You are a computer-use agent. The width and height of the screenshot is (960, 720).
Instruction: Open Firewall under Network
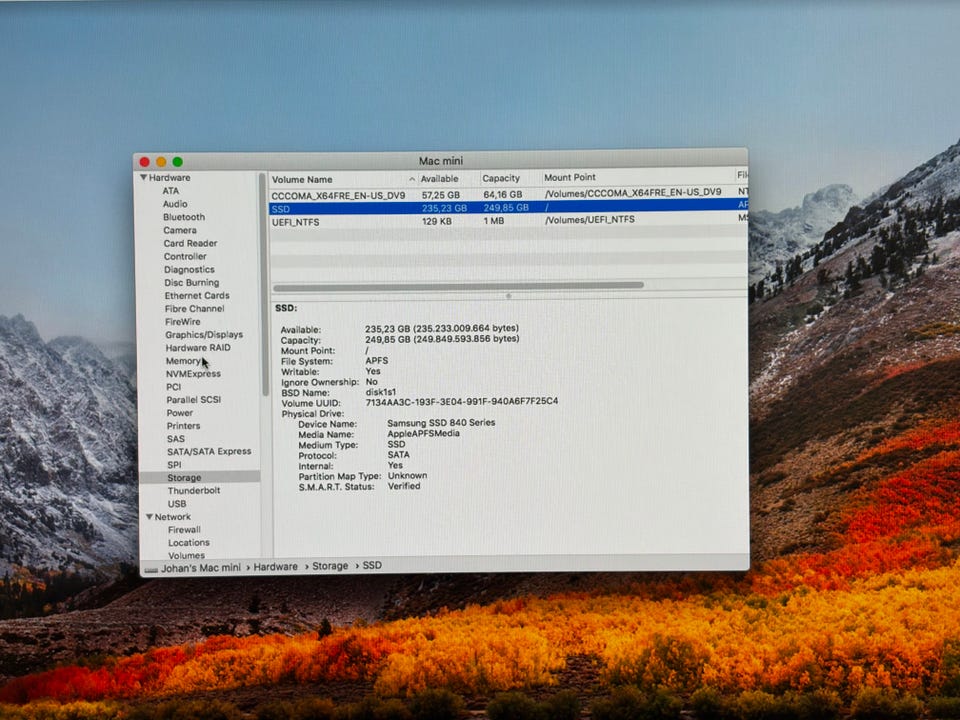(x=184, y=530)
